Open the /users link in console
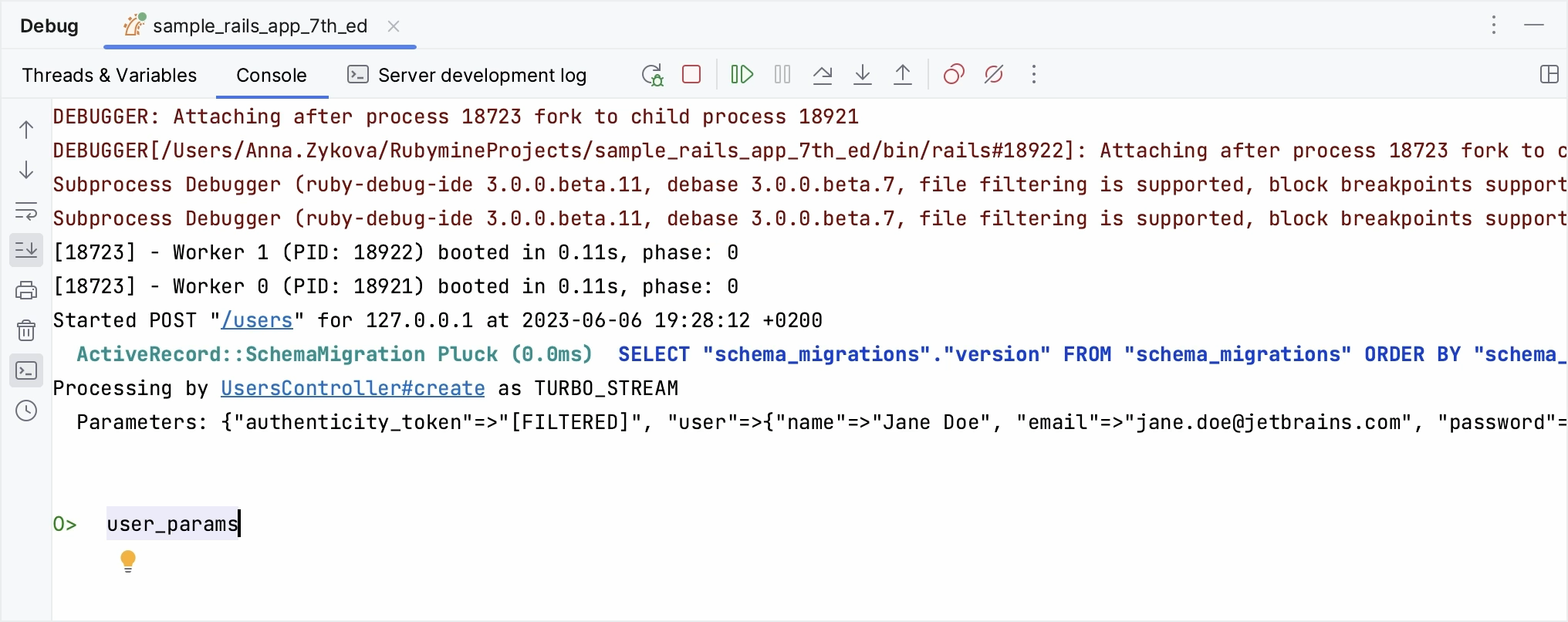 coord(257,320)
